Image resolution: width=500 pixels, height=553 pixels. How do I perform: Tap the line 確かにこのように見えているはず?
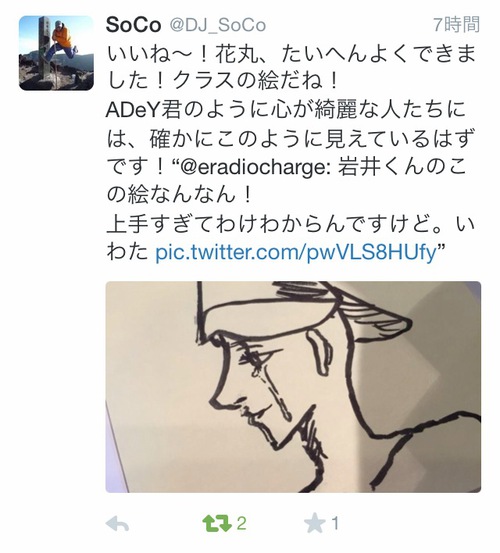[x=310, y=139]
